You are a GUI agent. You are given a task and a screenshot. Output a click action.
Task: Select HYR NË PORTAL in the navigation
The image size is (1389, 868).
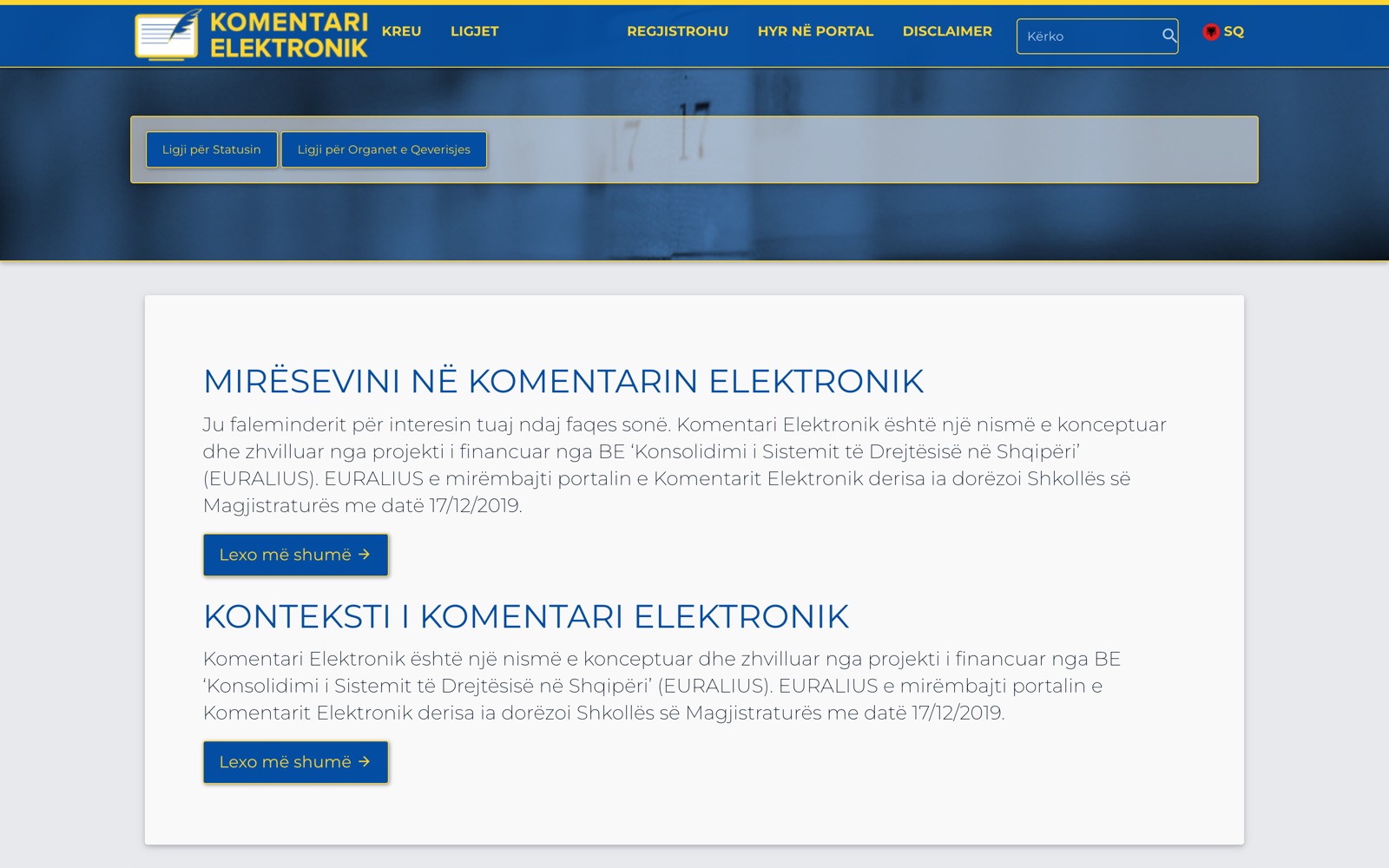tap(815, 31)
